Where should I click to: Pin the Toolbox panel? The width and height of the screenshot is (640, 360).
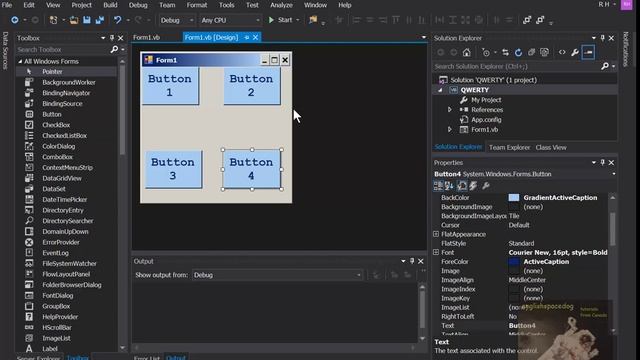tap(112, 38)
